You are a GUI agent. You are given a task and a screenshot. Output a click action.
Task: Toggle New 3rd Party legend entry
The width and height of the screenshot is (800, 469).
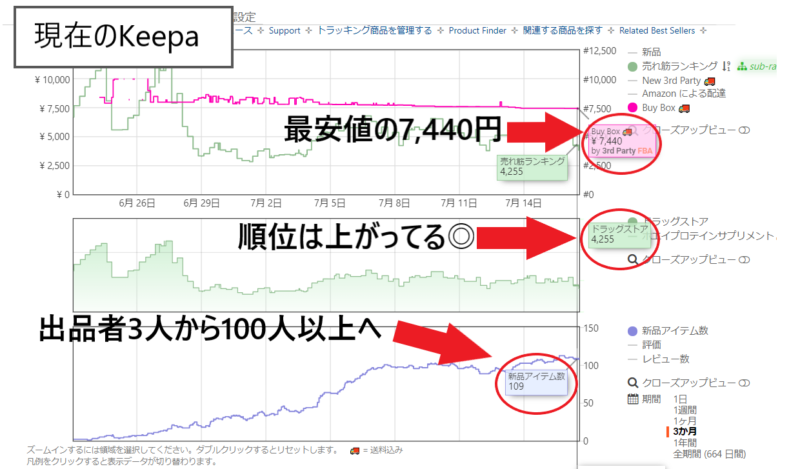click(671, 81)
